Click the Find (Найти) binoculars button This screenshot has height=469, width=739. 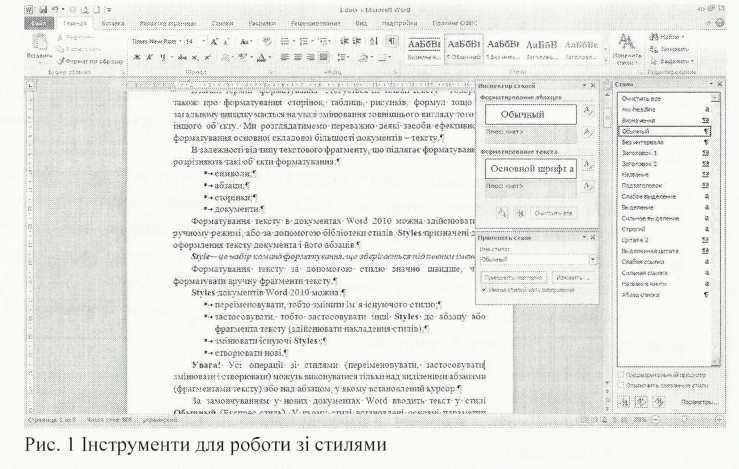point(666,36)
